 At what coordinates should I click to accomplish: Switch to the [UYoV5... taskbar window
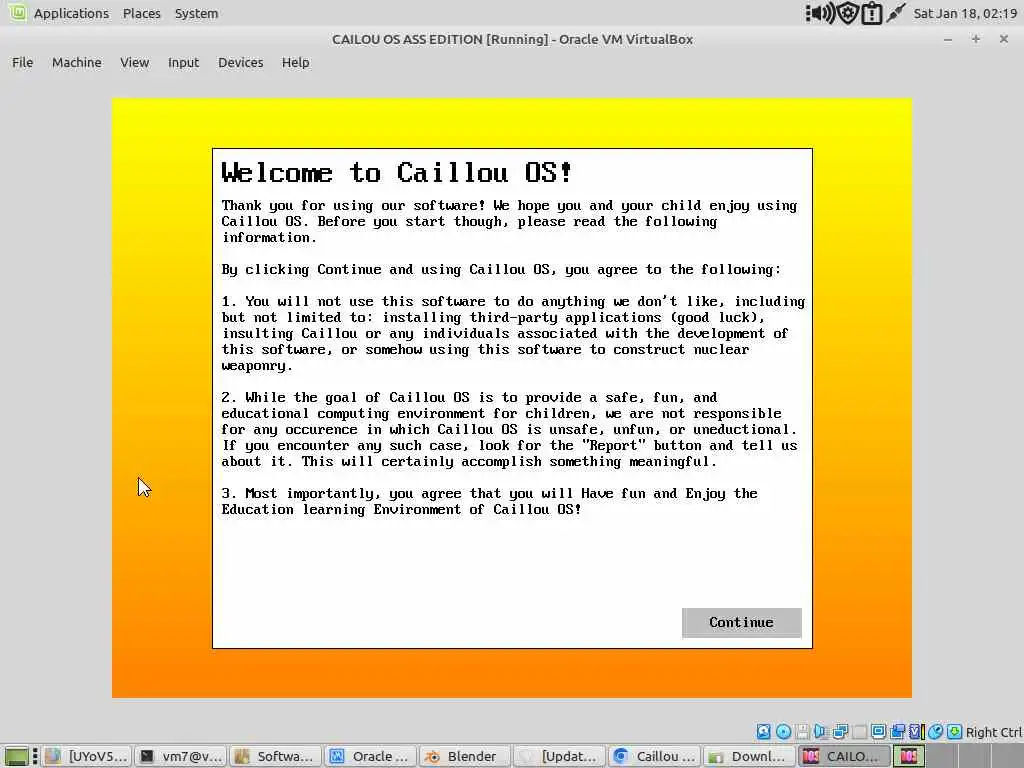(88, 756)
